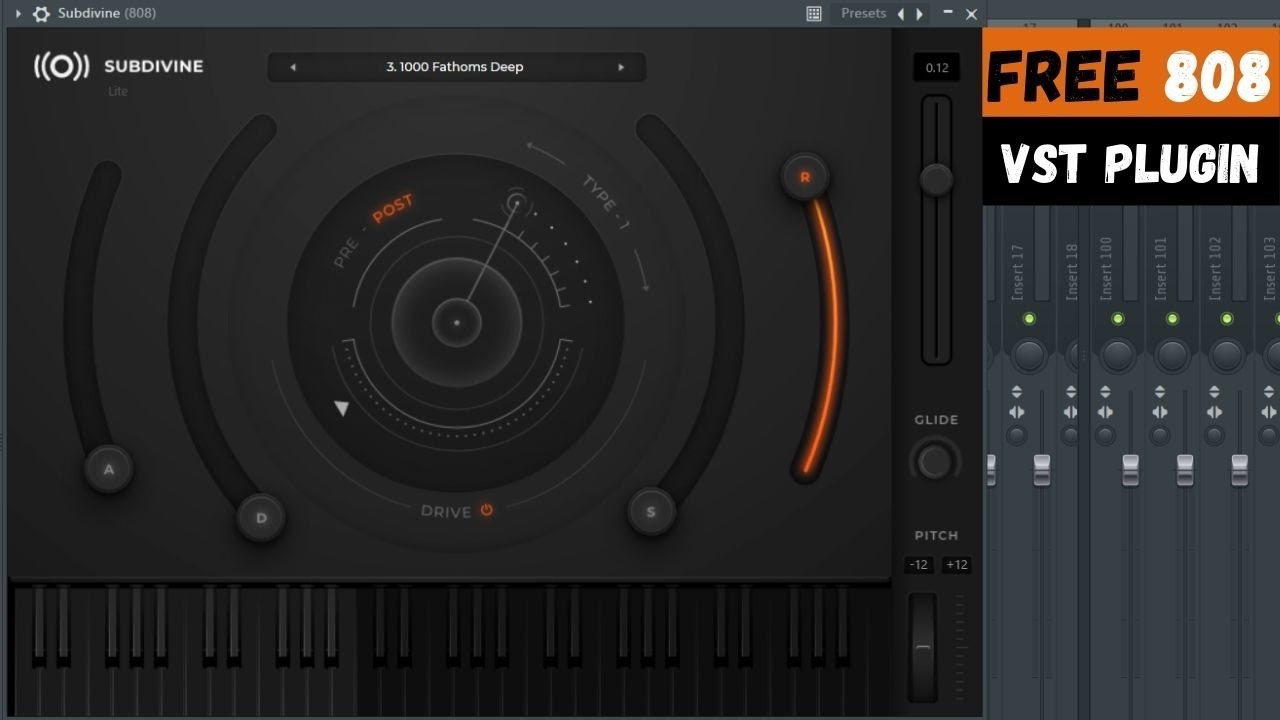Click the 0.12 volume value box

(937, 68)
